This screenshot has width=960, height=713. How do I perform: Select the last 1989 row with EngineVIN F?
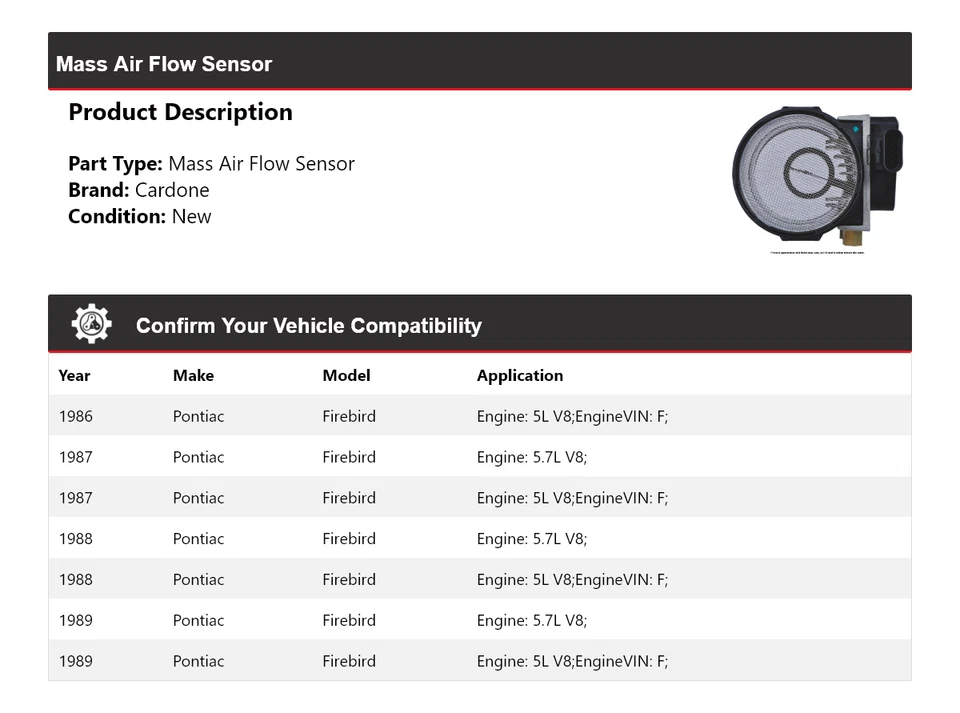(480, 660)
